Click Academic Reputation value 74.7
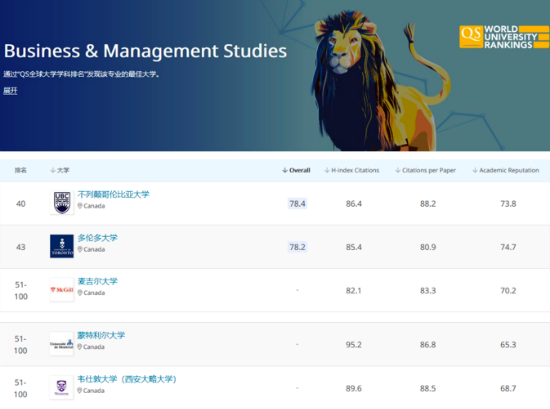Screen dimensions: 550x409 point(508,247)
